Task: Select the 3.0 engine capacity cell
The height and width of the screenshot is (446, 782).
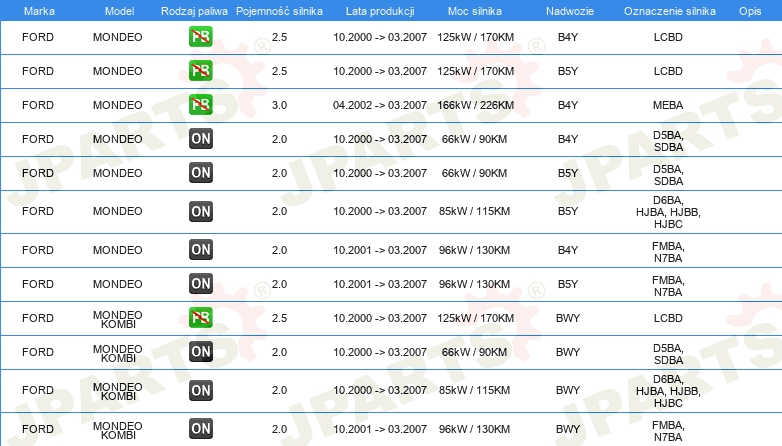Action: tap(279, 105)
